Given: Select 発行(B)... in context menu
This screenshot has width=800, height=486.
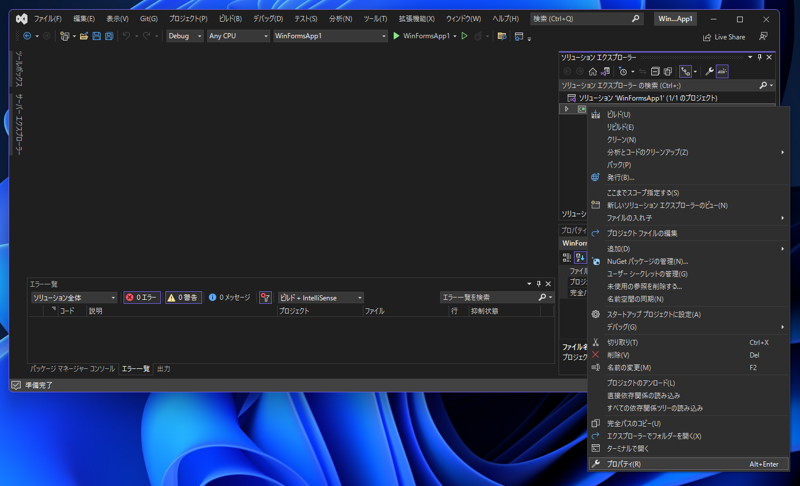Looking at the screenshot, I should (688, 177).
